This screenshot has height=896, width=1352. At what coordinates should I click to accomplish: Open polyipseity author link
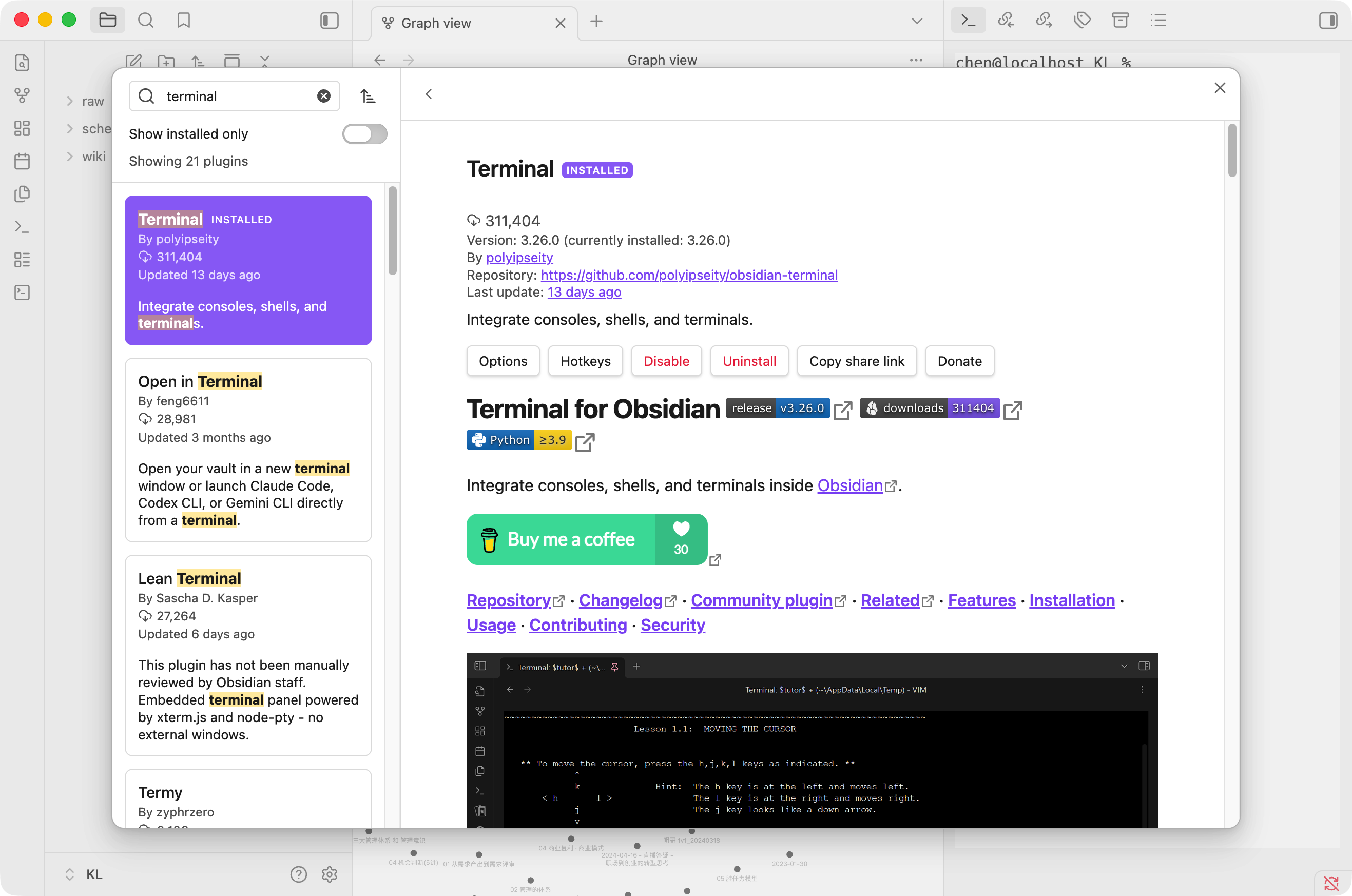click(519, 258)
